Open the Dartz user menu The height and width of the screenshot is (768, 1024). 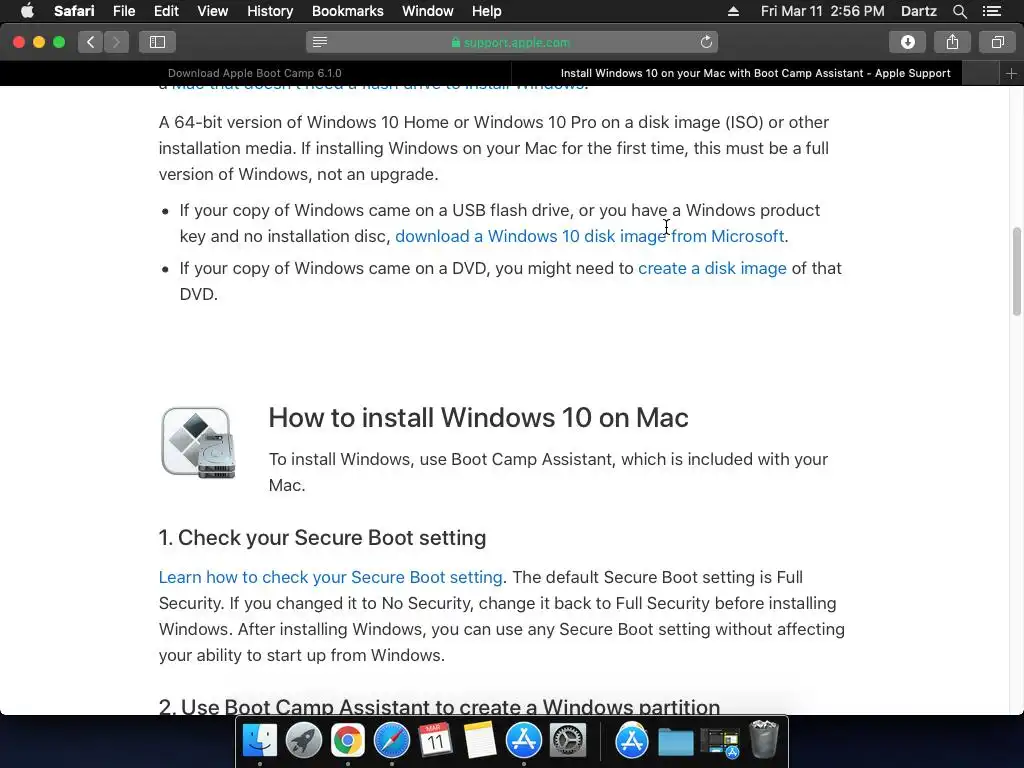[x=918, y=11]
